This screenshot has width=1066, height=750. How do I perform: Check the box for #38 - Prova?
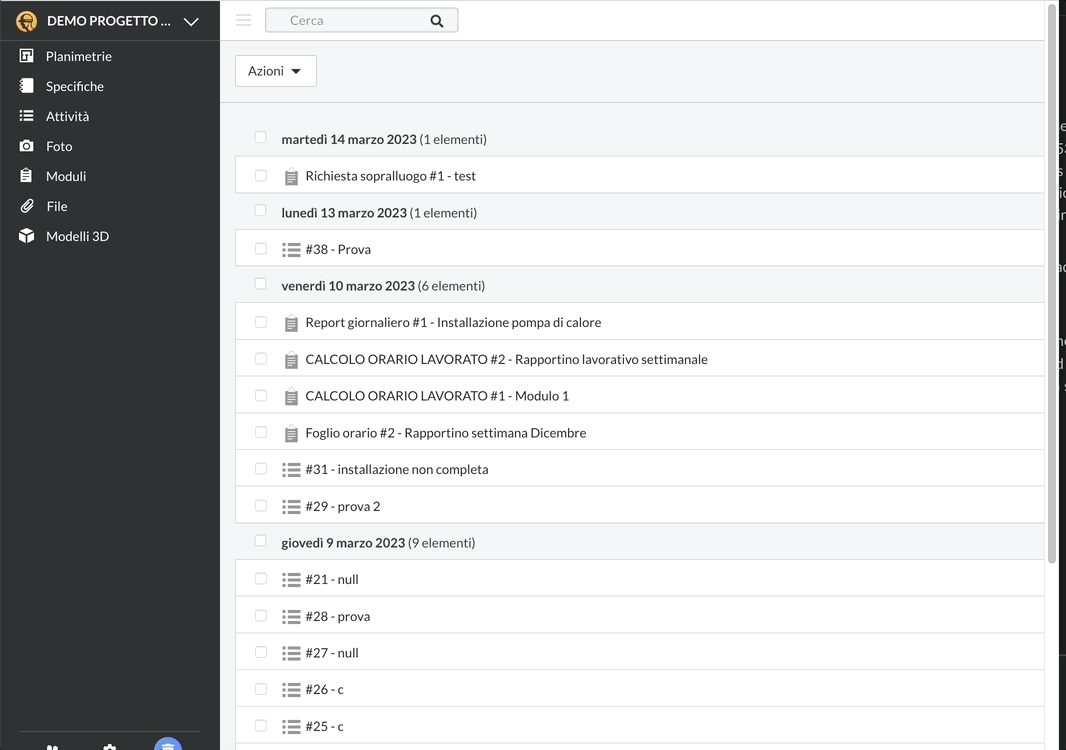click(261, 249)
